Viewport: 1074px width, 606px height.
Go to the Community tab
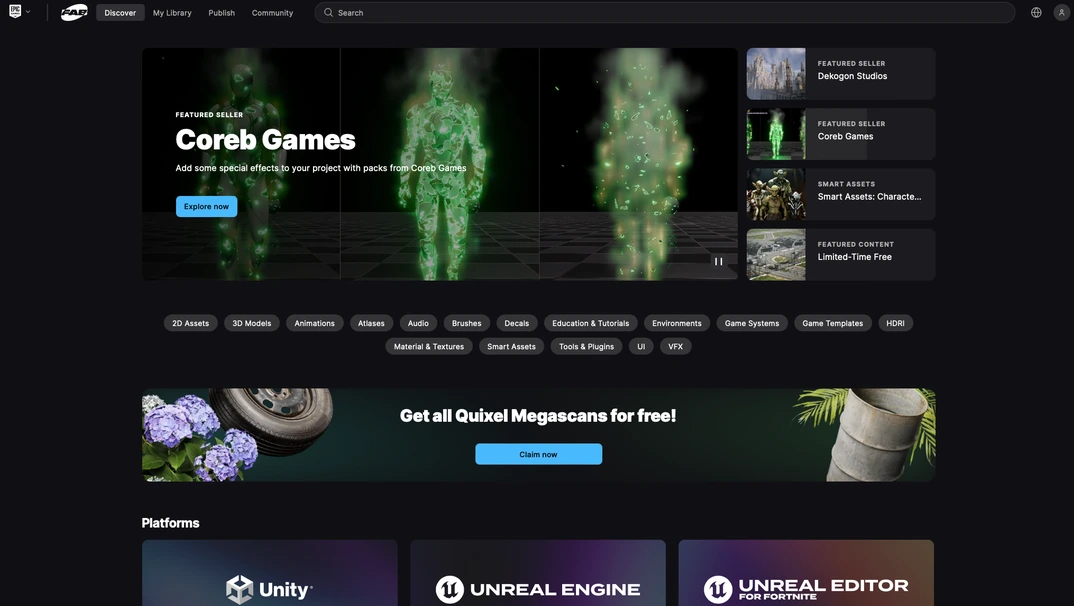coord(272,13)
